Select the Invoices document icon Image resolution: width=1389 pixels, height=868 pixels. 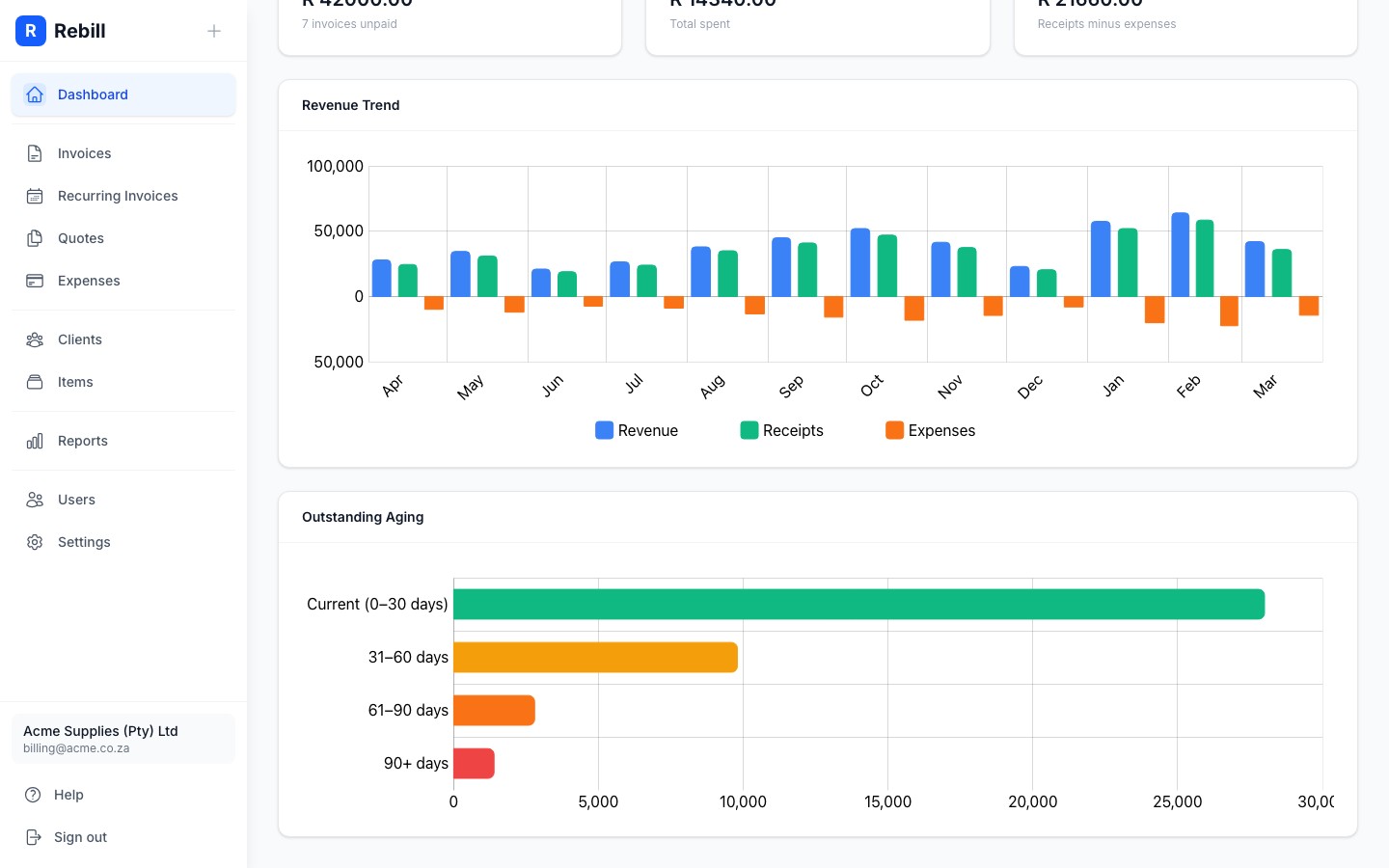[x=35, y=153]
